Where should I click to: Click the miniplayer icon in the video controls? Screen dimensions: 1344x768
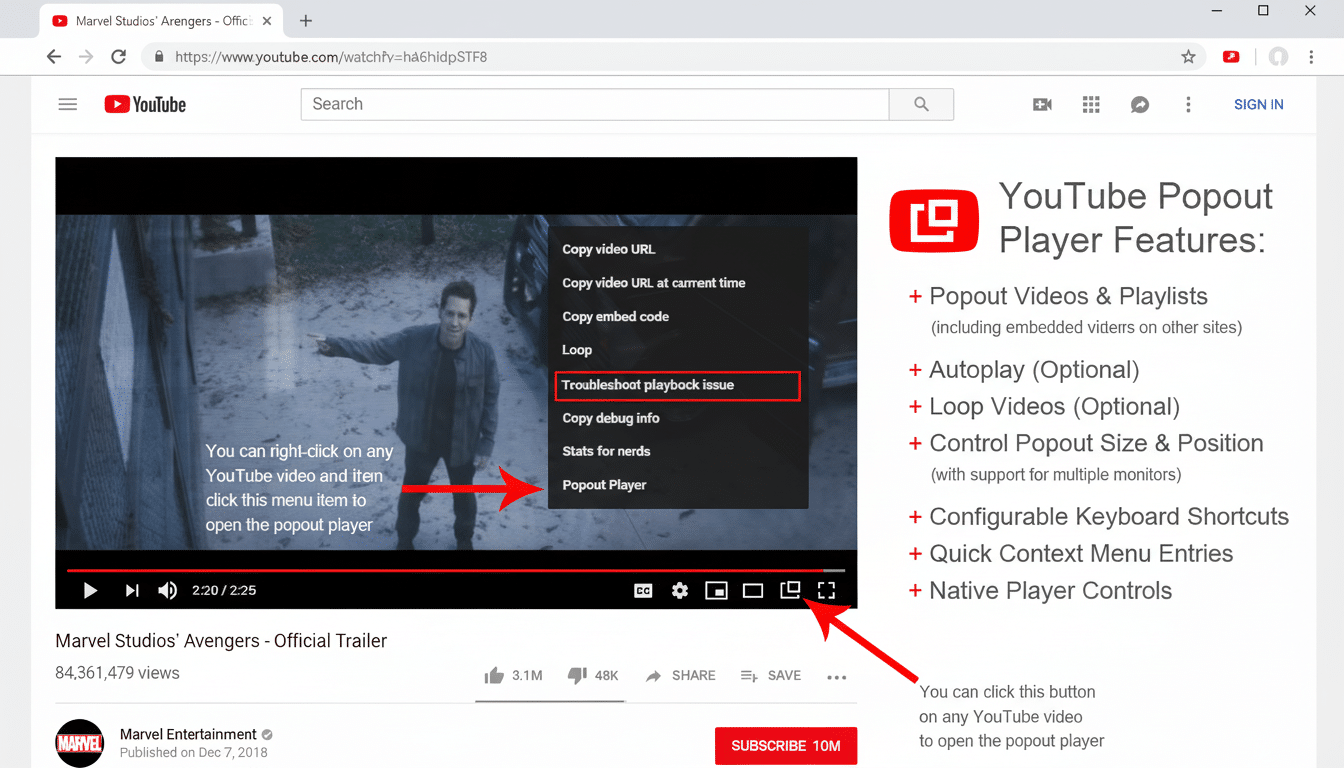(x=716, y=590)
